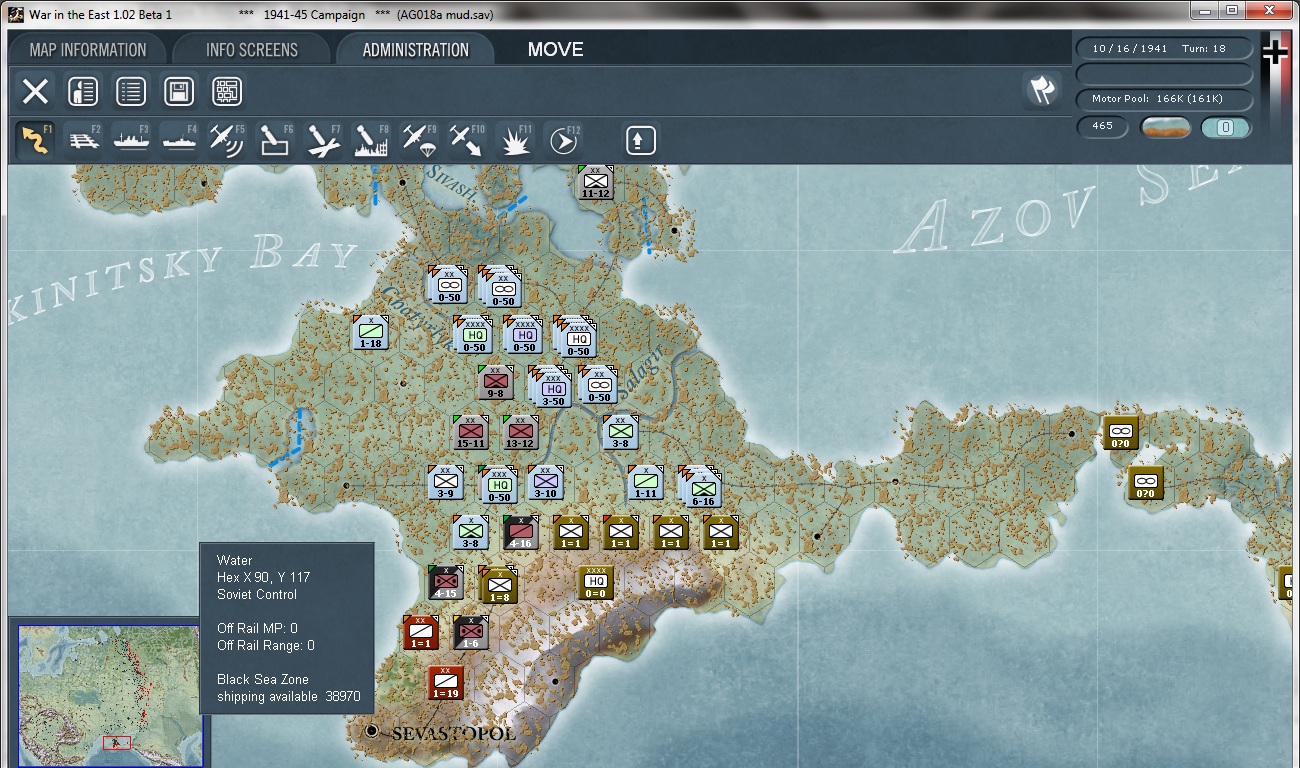Image resolution: width=1300 pixels, height=768 pixels.
Task: Select the Air transport F9 parachute icon
Action: pos(420,140)
